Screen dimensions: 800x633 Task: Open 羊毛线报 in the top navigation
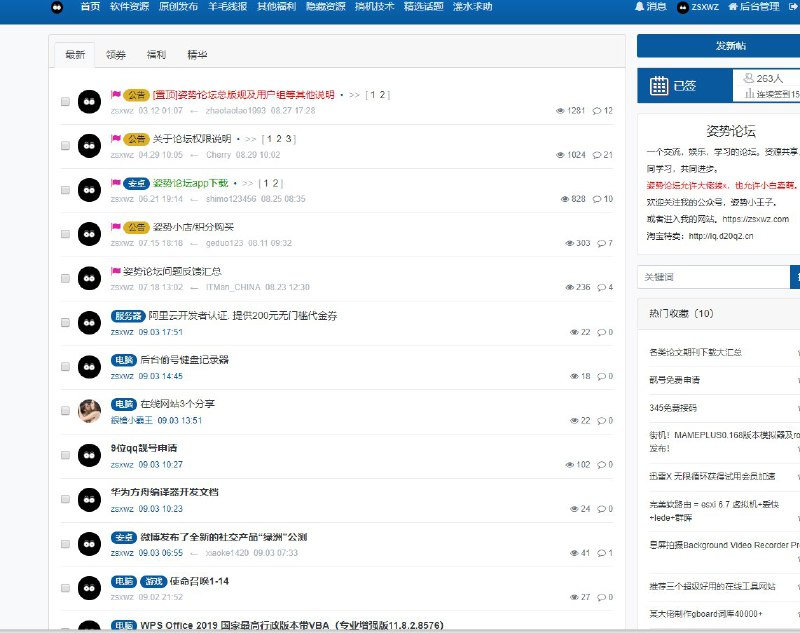pos(228,7)
